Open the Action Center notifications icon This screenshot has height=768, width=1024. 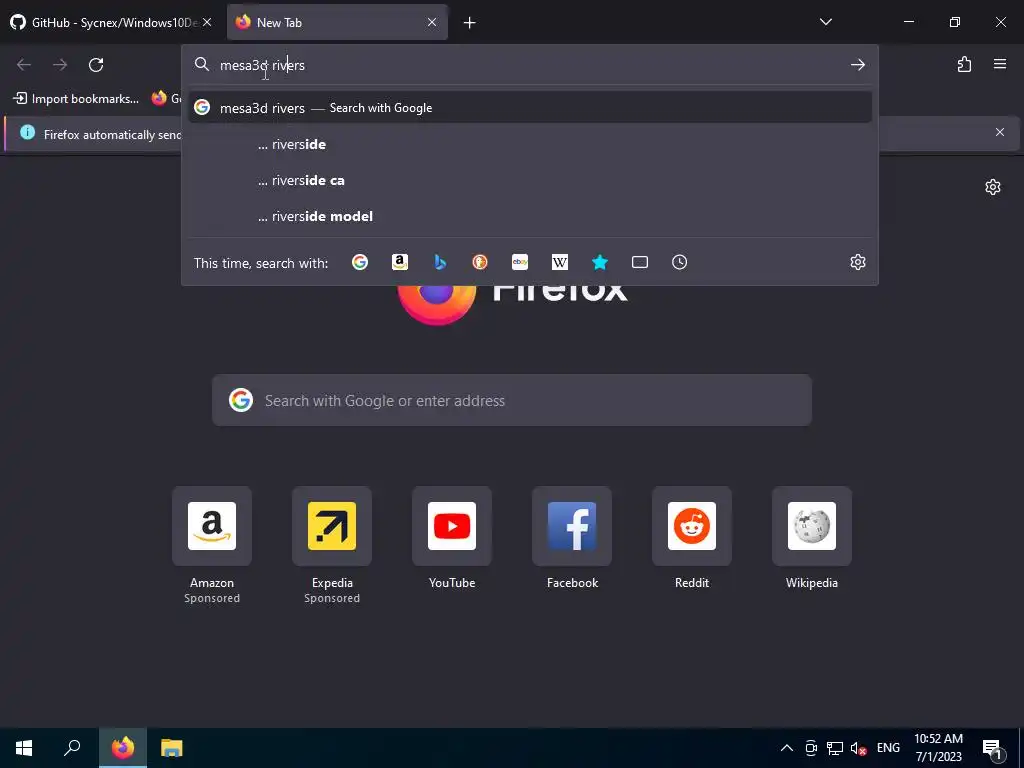point(993,748)
